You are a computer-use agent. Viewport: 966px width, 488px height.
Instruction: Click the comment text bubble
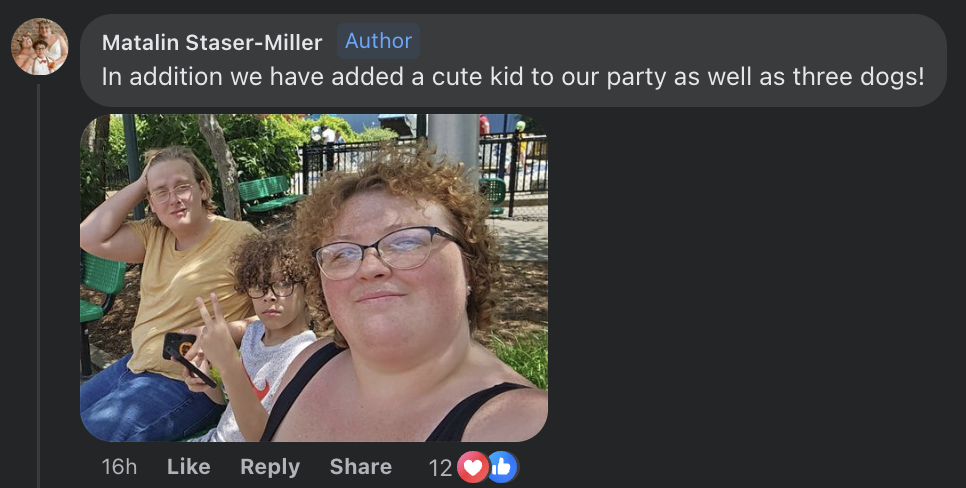click(x=513, y=60)
